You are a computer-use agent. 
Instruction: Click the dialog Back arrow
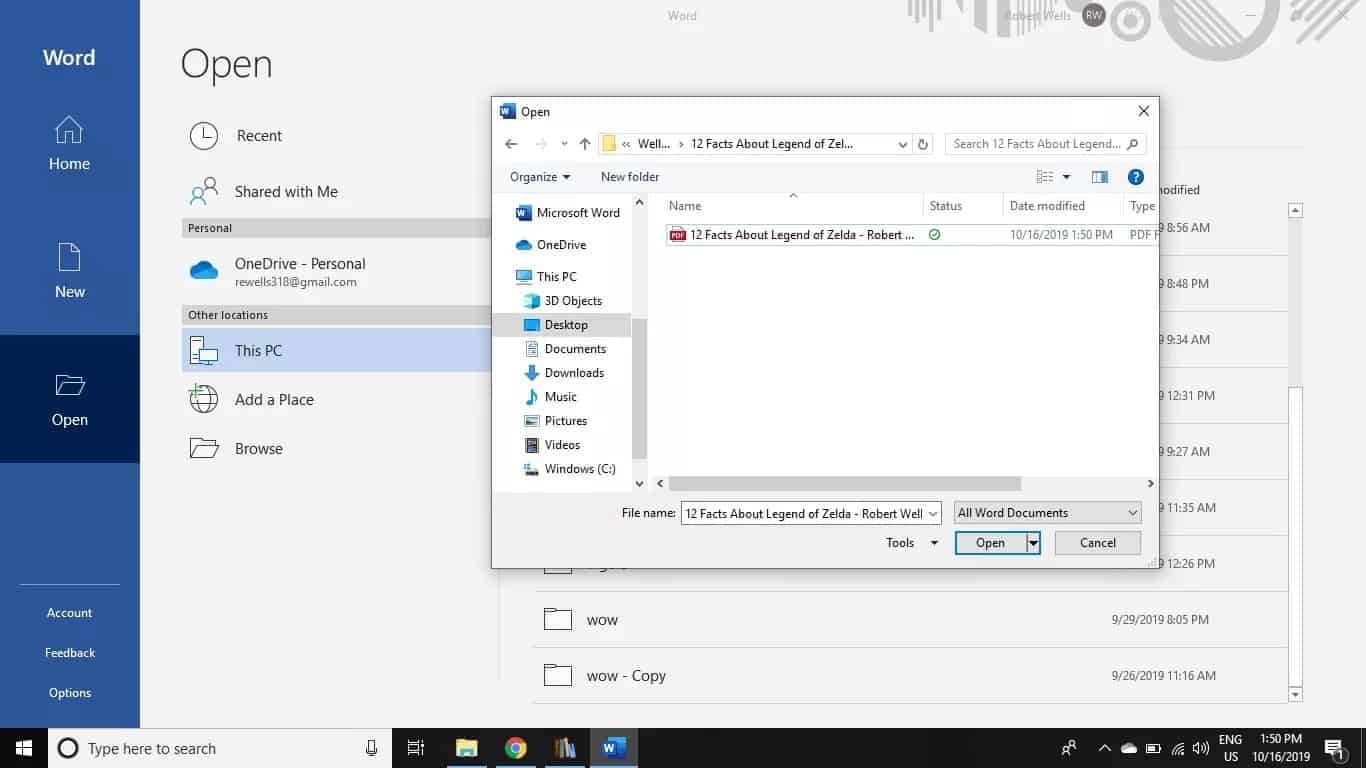click(x=511, y=144)
